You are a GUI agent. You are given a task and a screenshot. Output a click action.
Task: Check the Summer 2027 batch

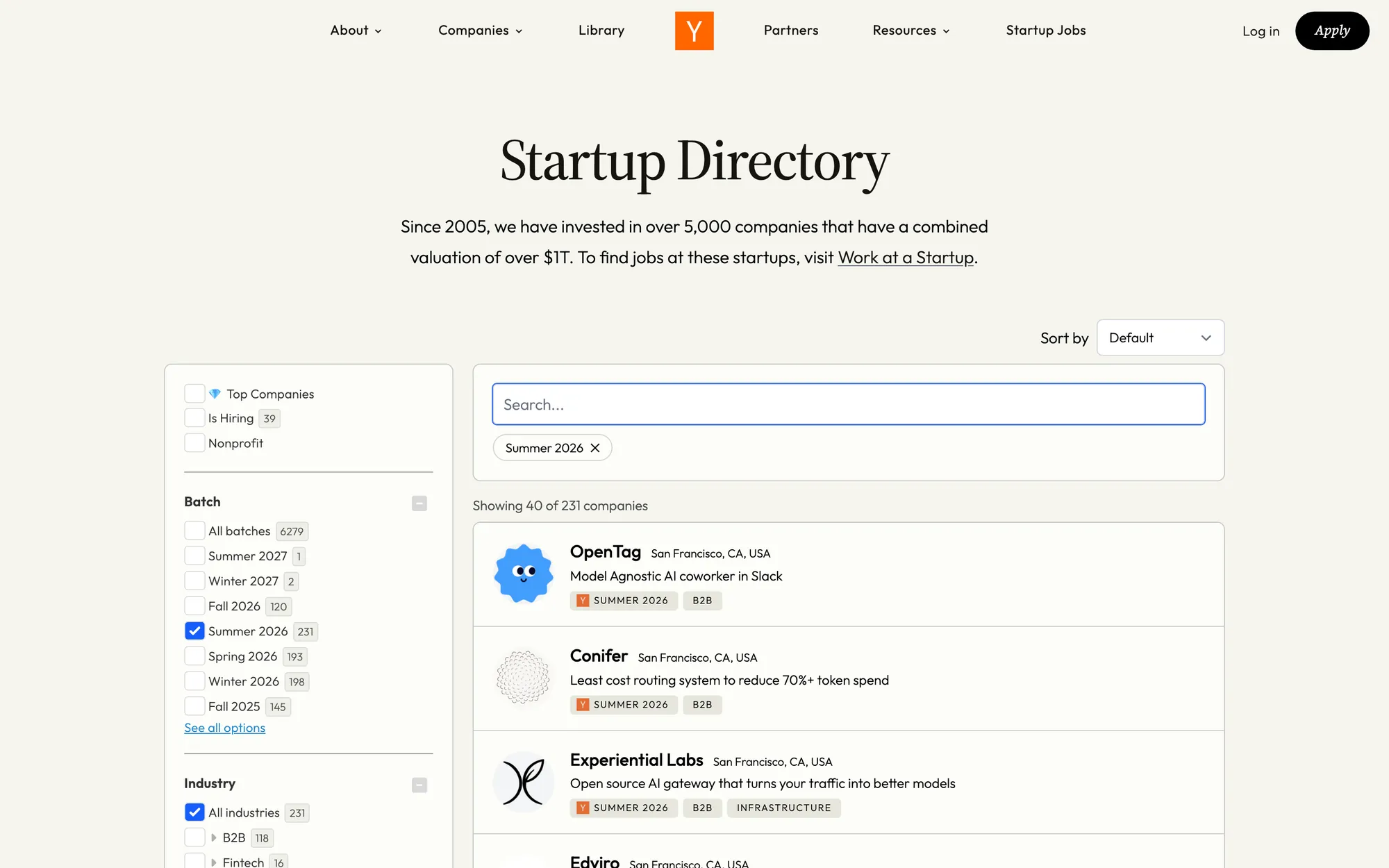[x=194, y=556]
